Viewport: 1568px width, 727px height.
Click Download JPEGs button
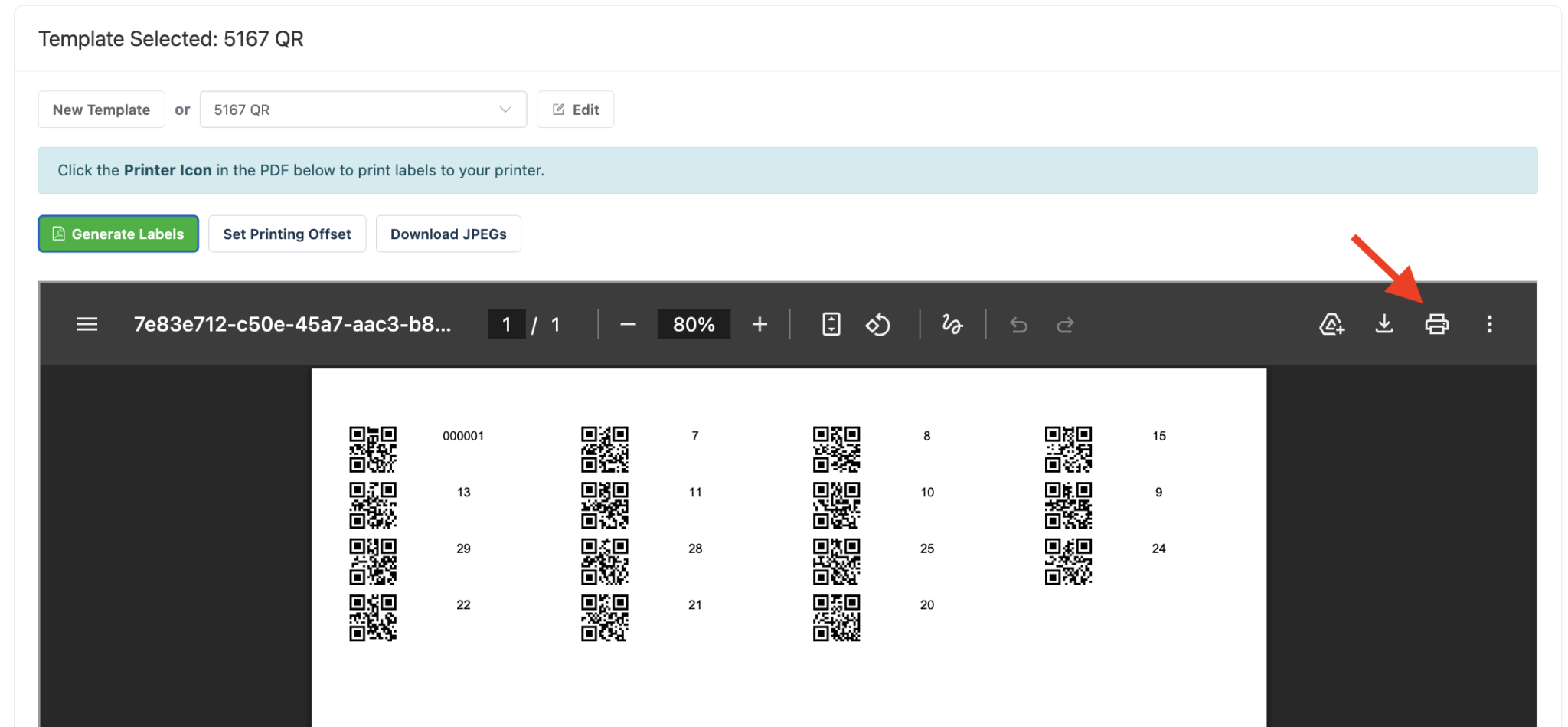click(x=449, y=234)
